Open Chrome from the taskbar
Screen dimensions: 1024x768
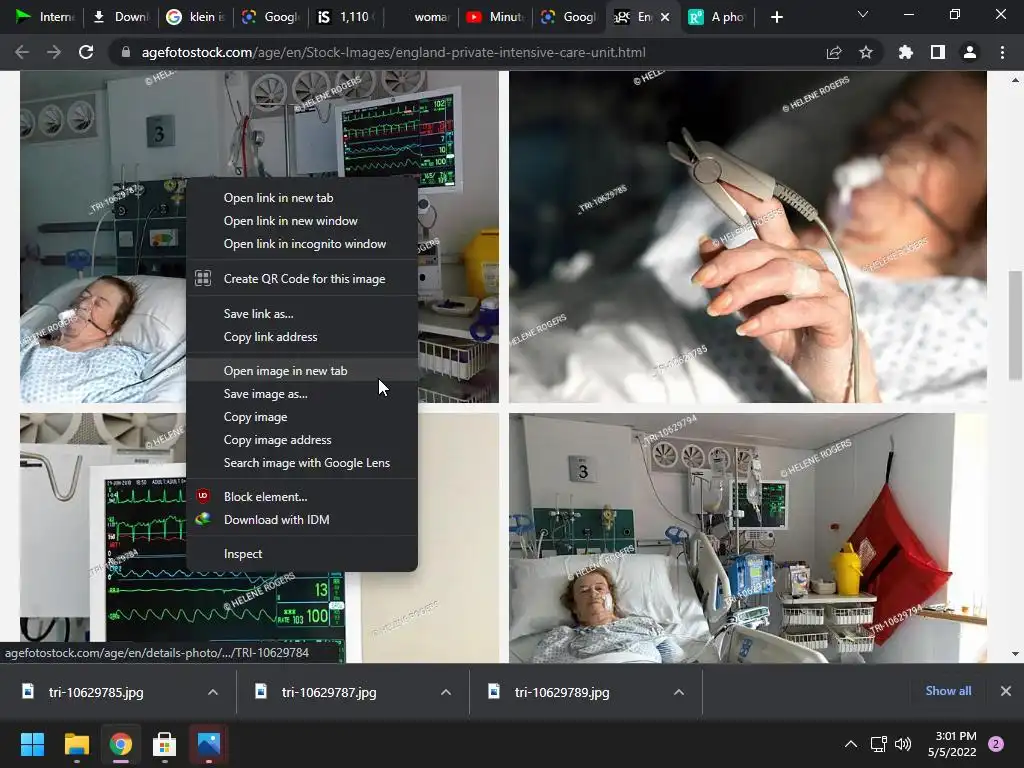pyautogui.click(x=121, y=744)
